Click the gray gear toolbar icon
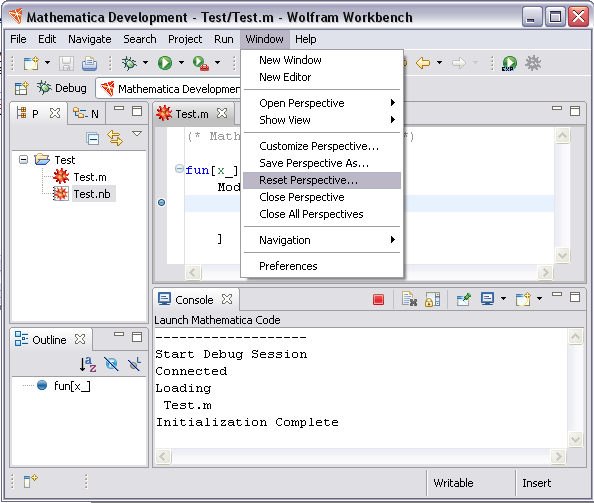 (x=533, y=63)
